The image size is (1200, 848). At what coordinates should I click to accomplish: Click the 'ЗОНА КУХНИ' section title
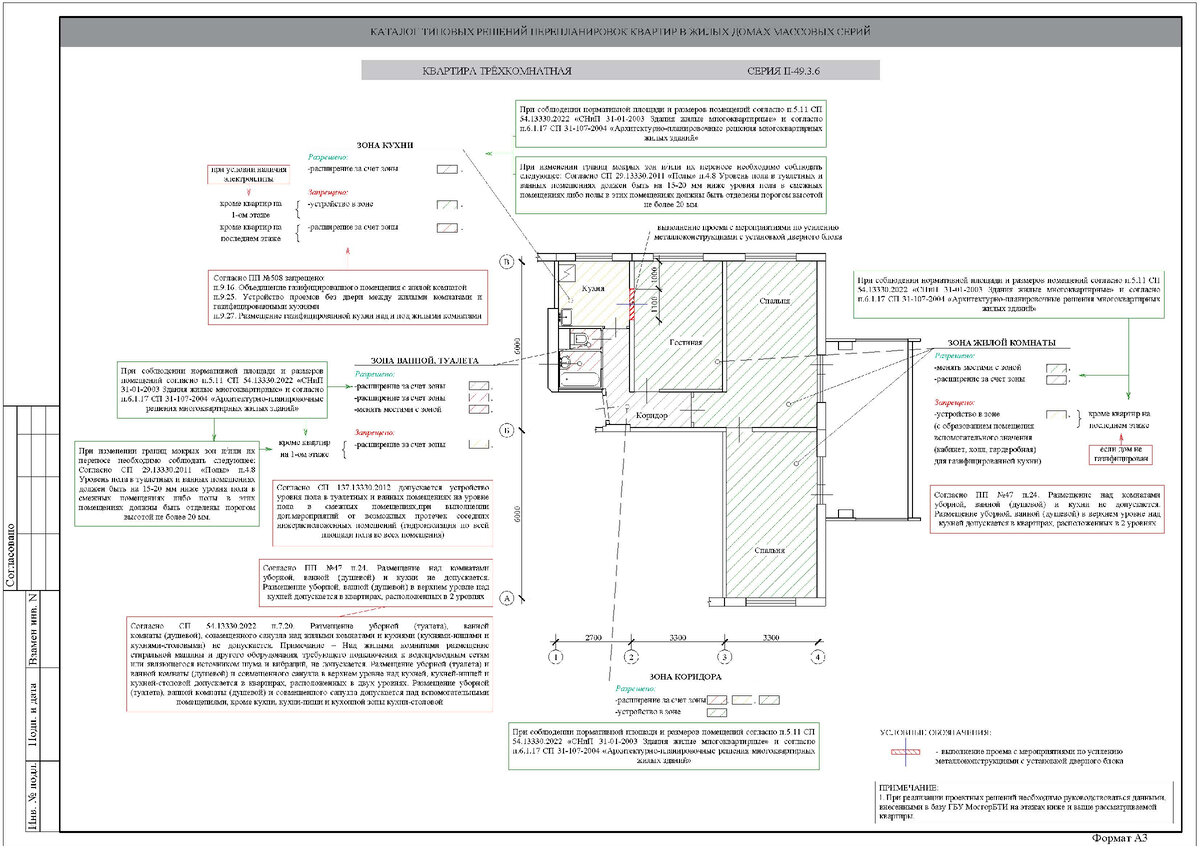point(385,146)
